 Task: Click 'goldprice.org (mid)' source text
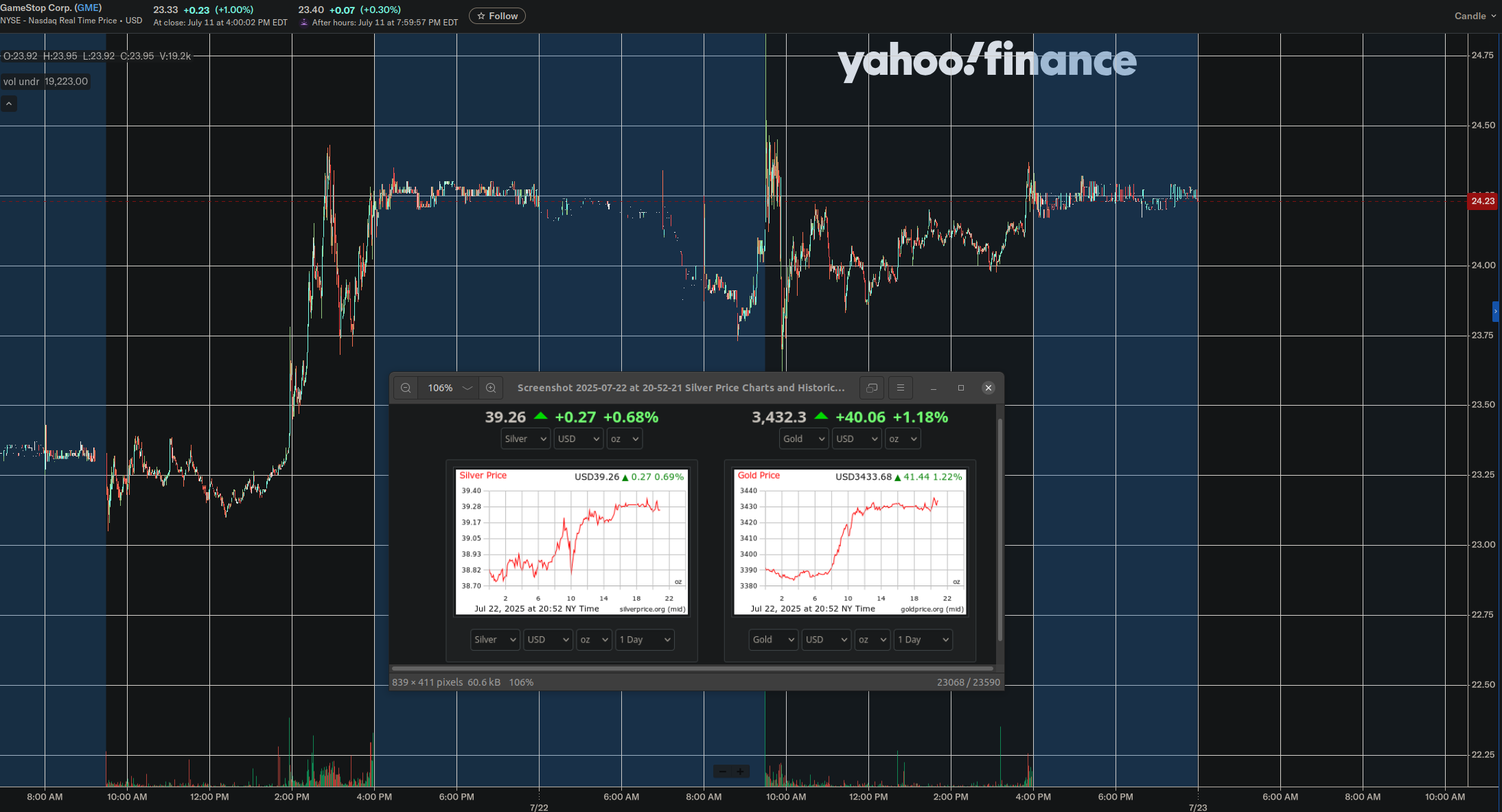point(932,609)
